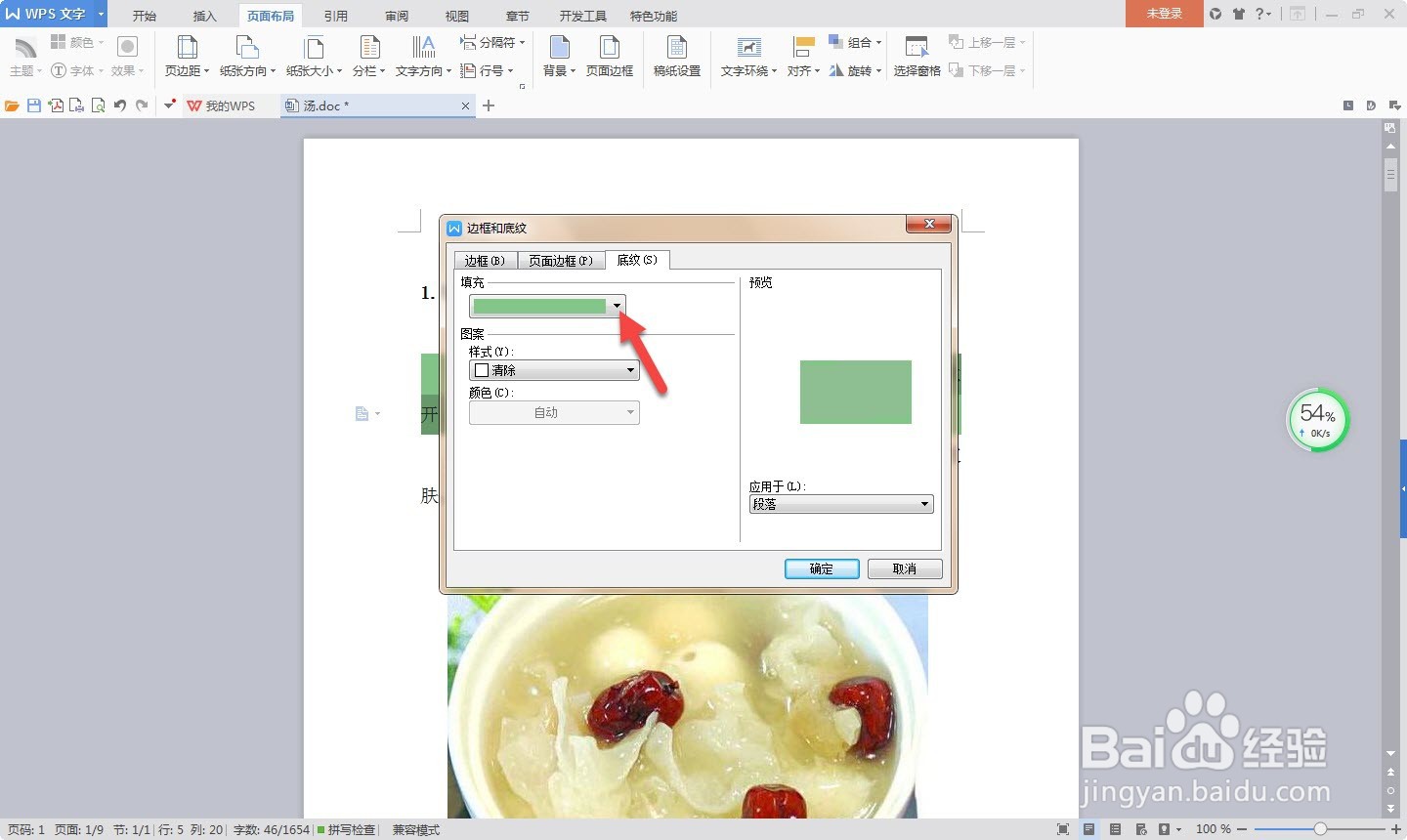Click the print preview icon
This screenshot has width=1407, height=840.
coord(98,105)
